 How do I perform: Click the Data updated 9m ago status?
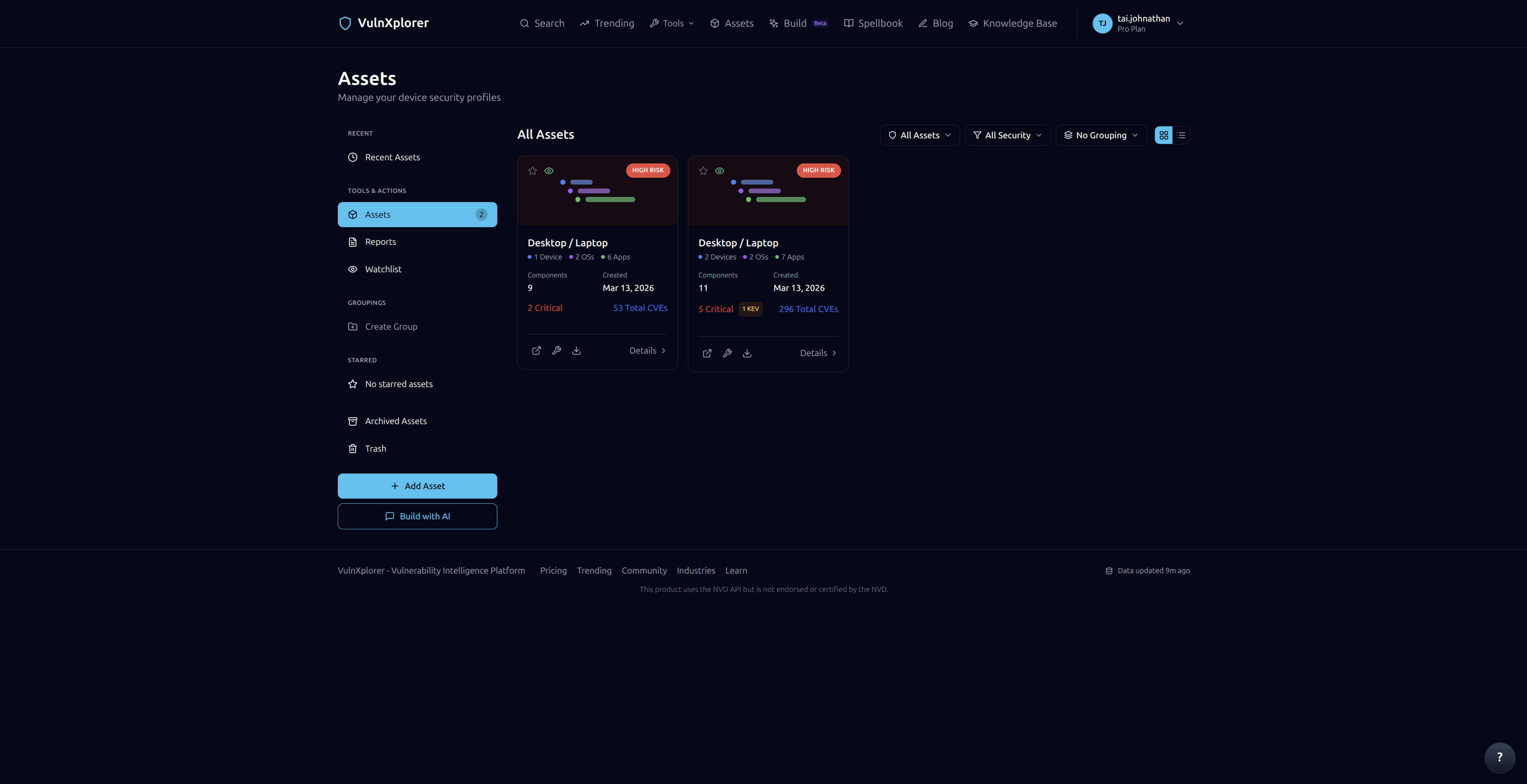tap(1148, 571)
